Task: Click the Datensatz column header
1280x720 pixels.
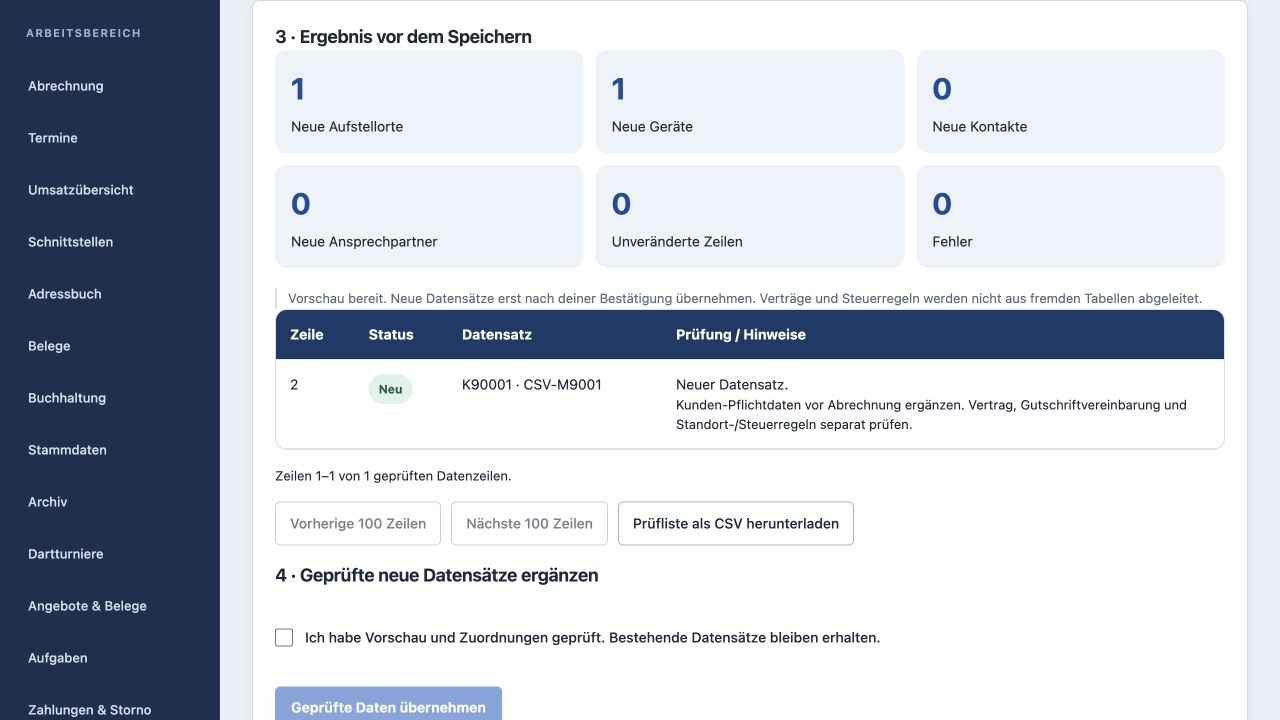Action: pos(497,335)
